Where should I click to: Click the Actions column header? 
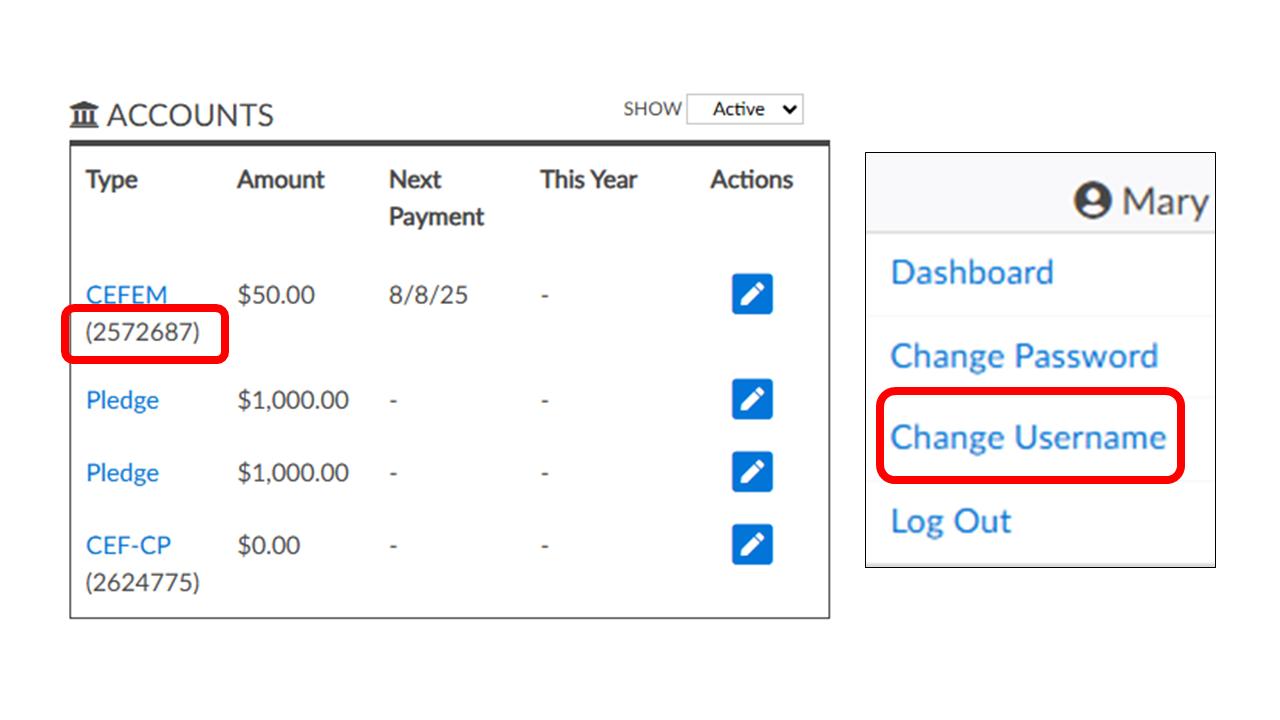click(x=752, y=180)
